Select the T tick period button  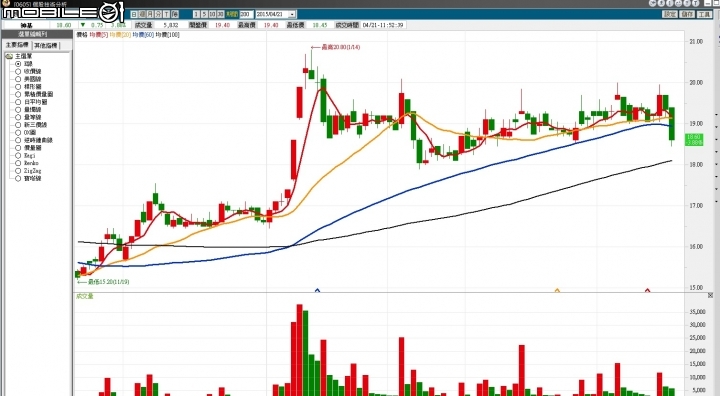(x=166, y=14)
